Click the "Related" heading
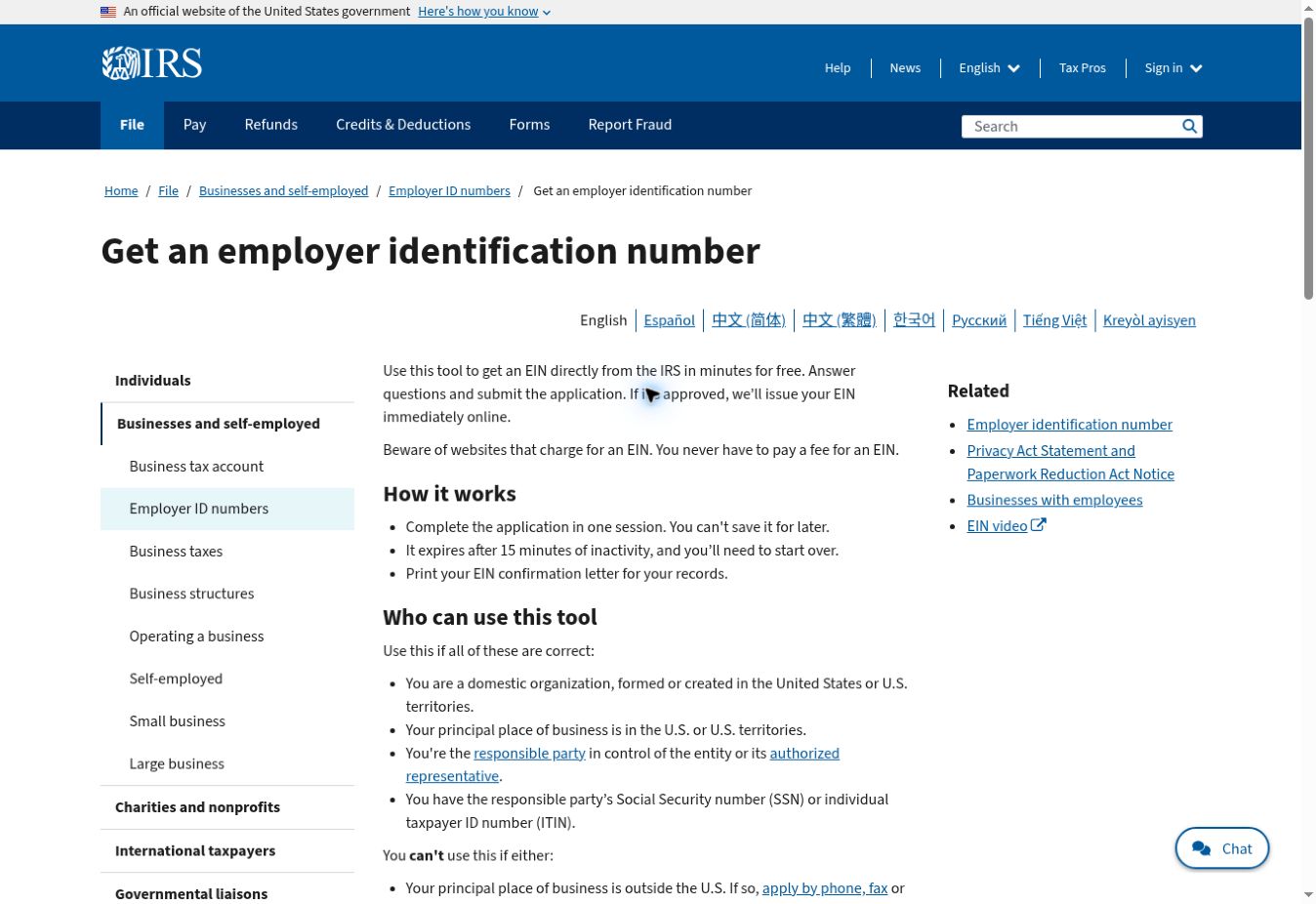This screenshot has width=1316, height=904. [x=978, y=390]
